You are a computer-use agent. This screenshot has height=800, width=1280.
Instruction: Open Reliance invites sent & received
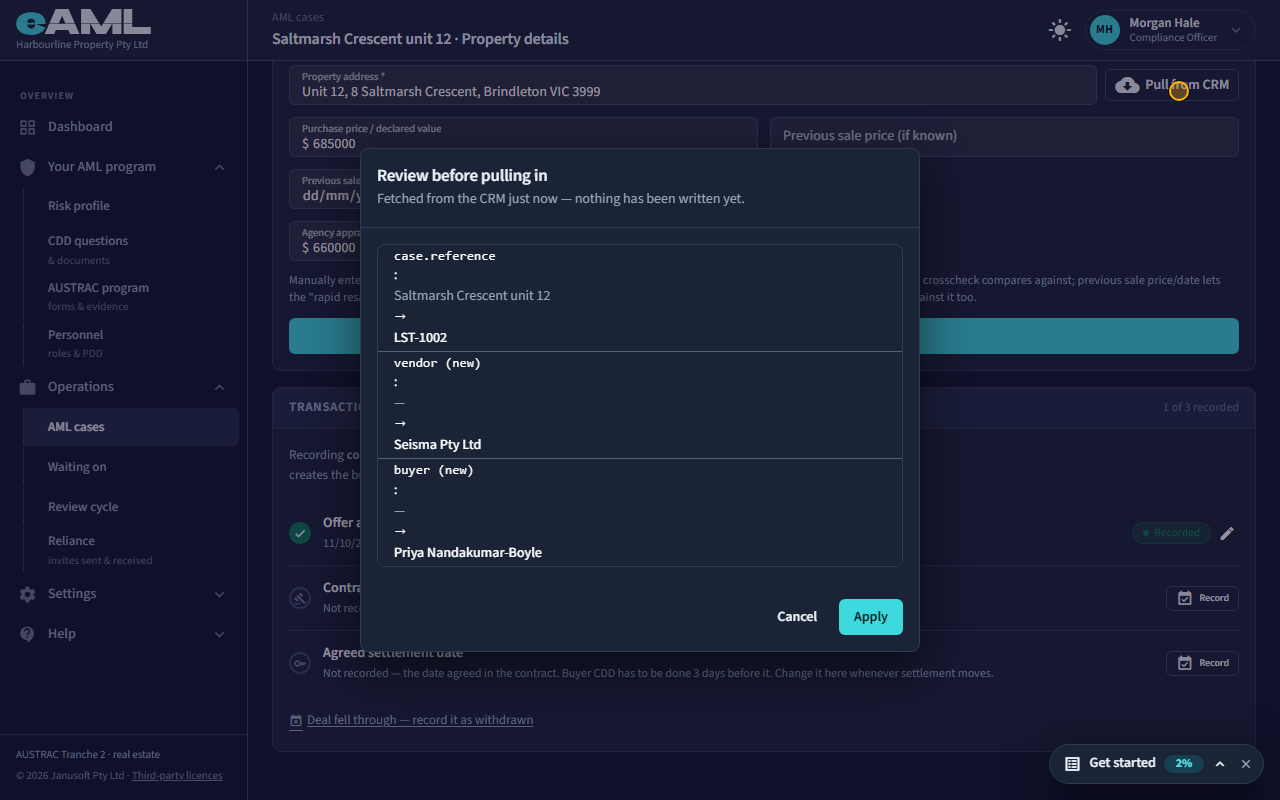130,549
